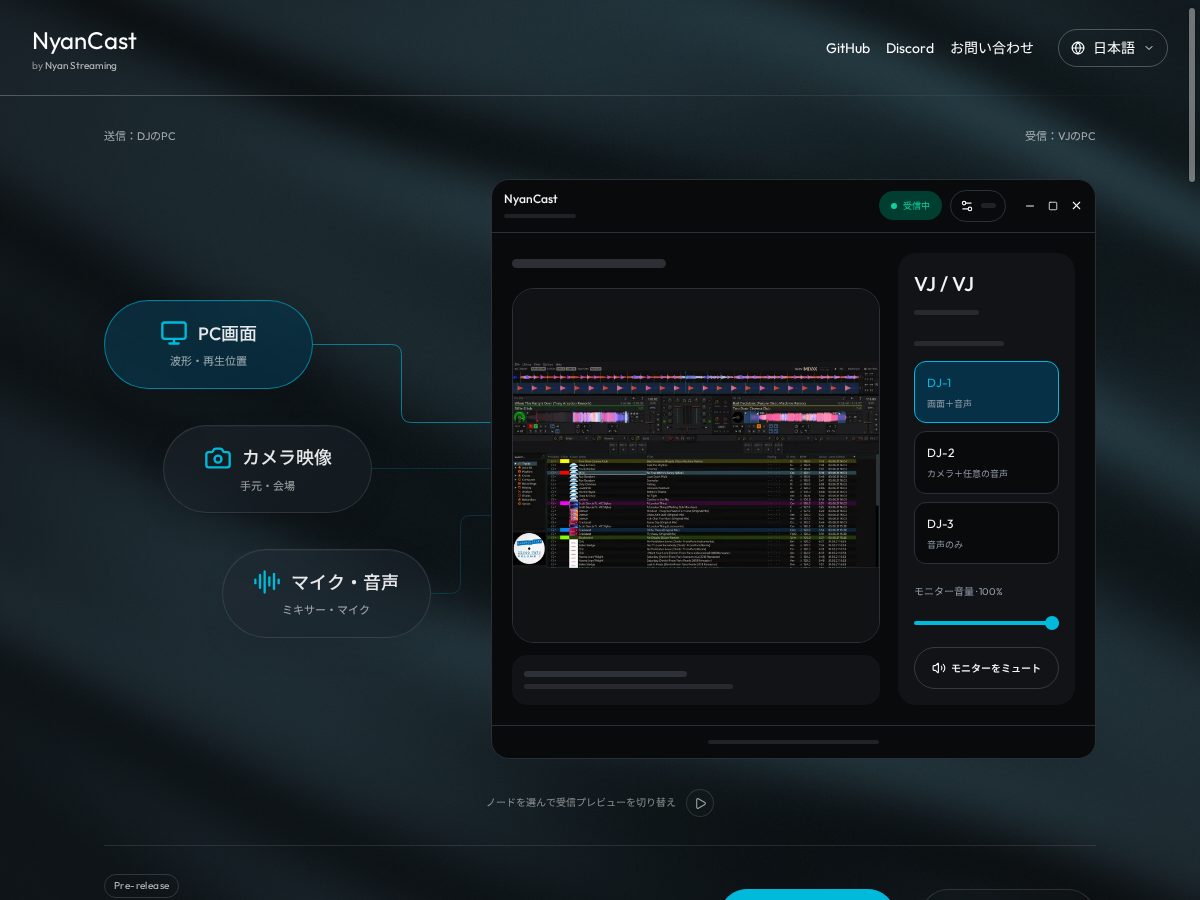Screen dimensions: 1200x900
Task: Click the monitor icon on PC画面
Action: 174,333
